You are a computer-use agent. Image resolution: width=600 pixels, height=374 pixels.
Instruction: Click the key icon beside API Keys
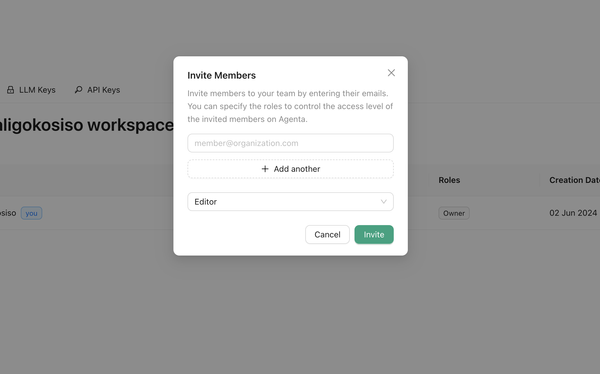(78, 90)
